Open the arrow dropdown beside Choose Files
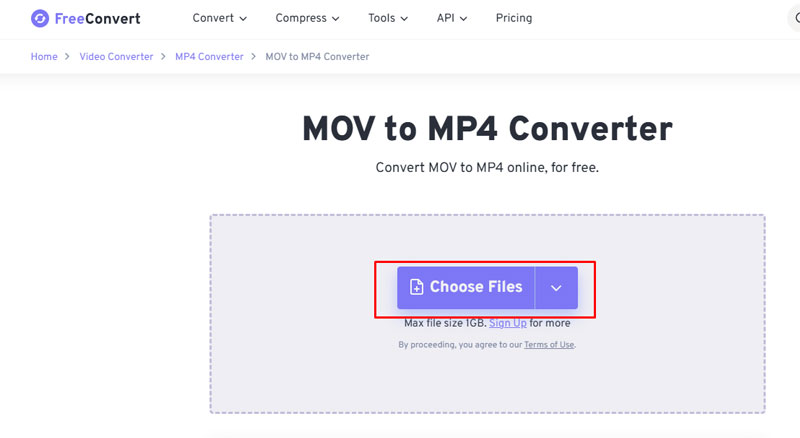The image size is (800, 438). [x=556, y=287]
